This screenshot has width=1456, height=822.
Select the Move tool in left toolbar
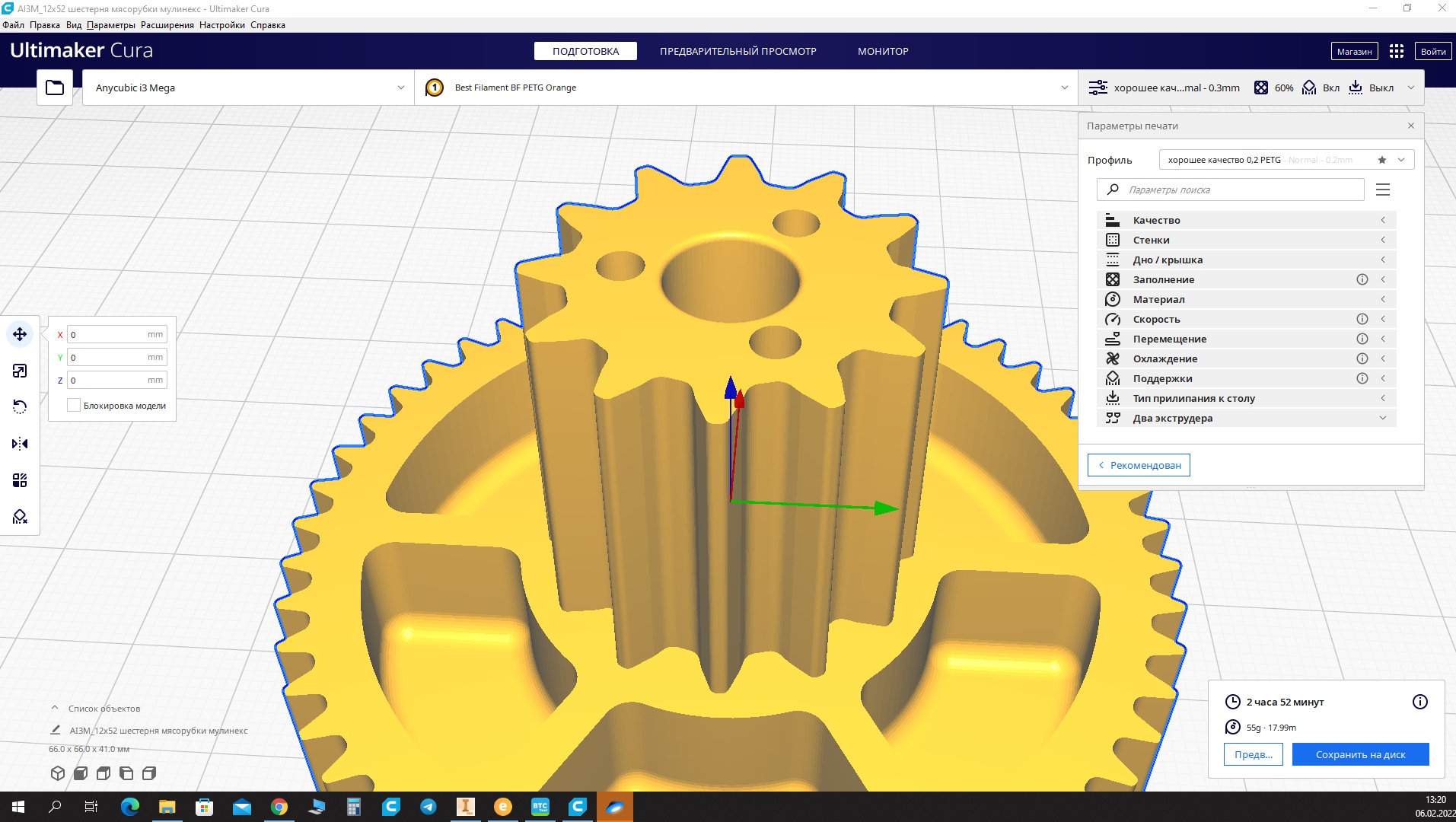tap(20, 334)
